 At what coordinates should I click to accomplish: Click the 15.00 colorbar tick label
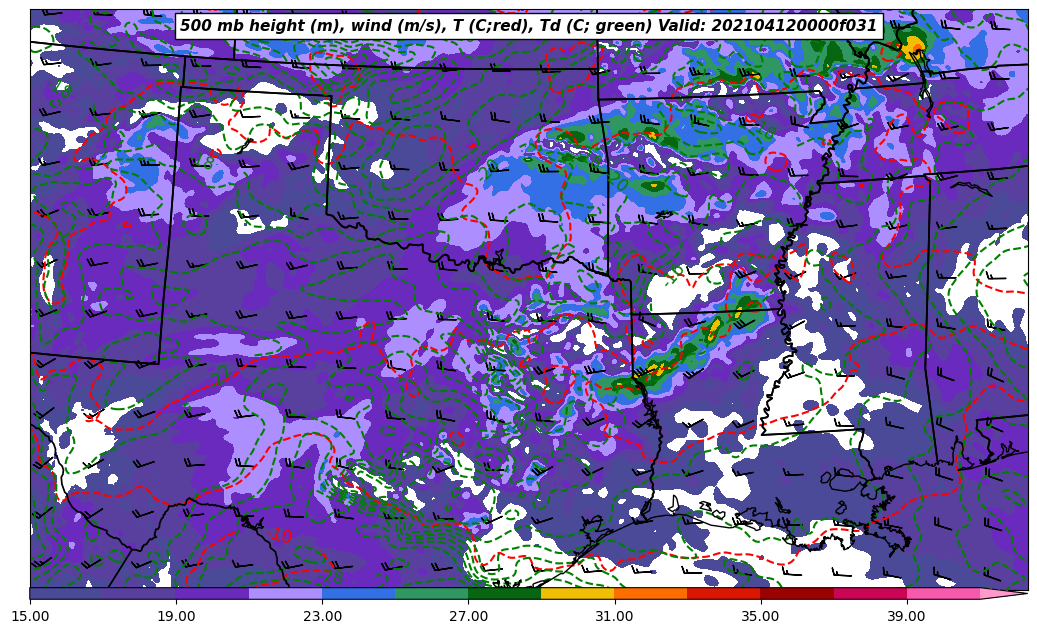pyautogui.click(x=30, y=616)
